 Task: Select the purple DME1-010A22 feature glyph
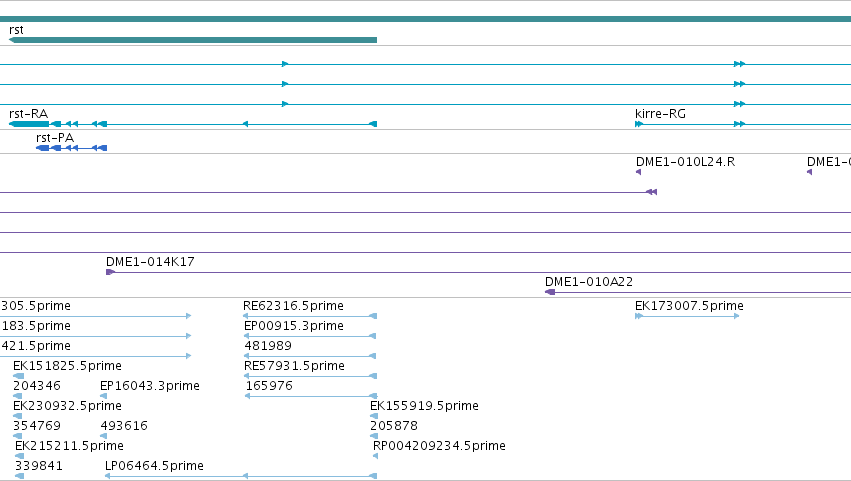(x=698, y=292)
